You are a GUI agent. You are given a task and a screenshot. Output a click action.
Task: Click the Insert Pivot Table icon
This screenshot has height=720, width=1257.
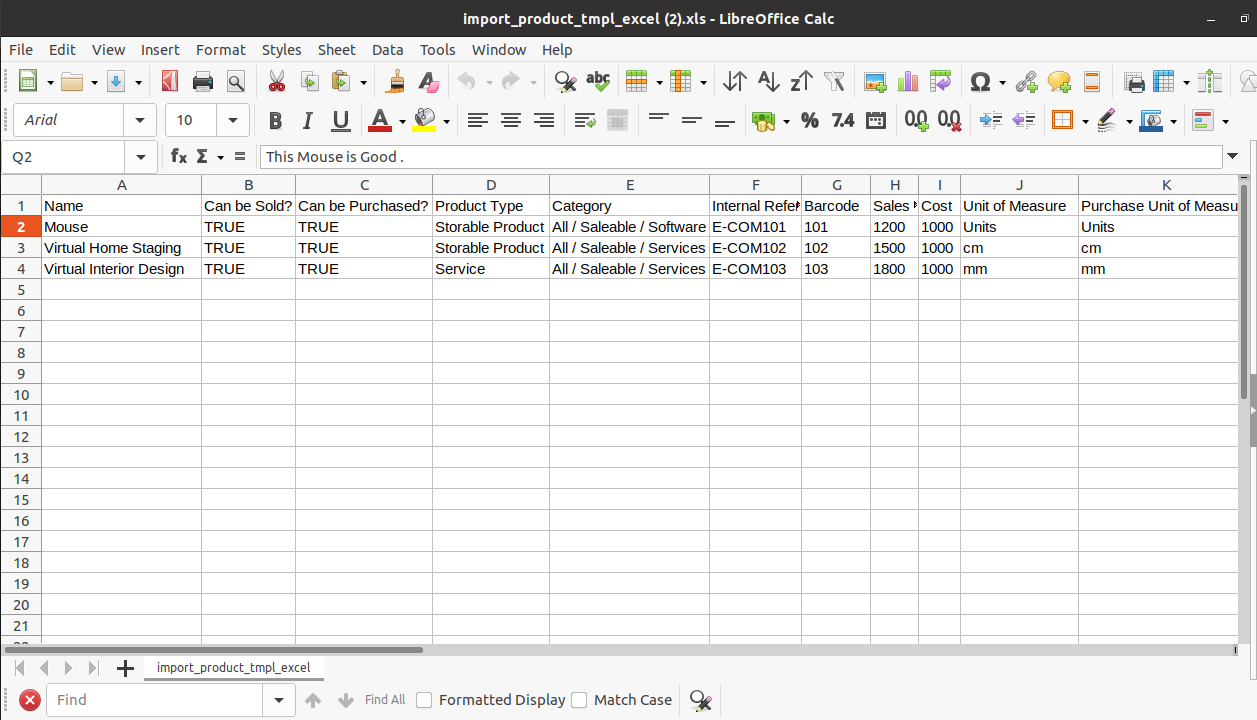pos(940,82)
